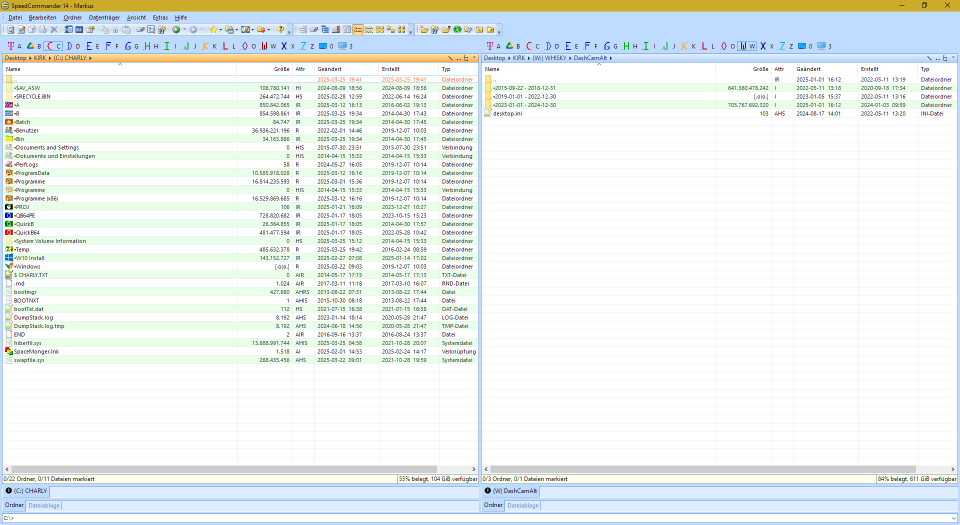Open the Bearbeiten menu
The image size is (960, 525).
click(42, 18)
